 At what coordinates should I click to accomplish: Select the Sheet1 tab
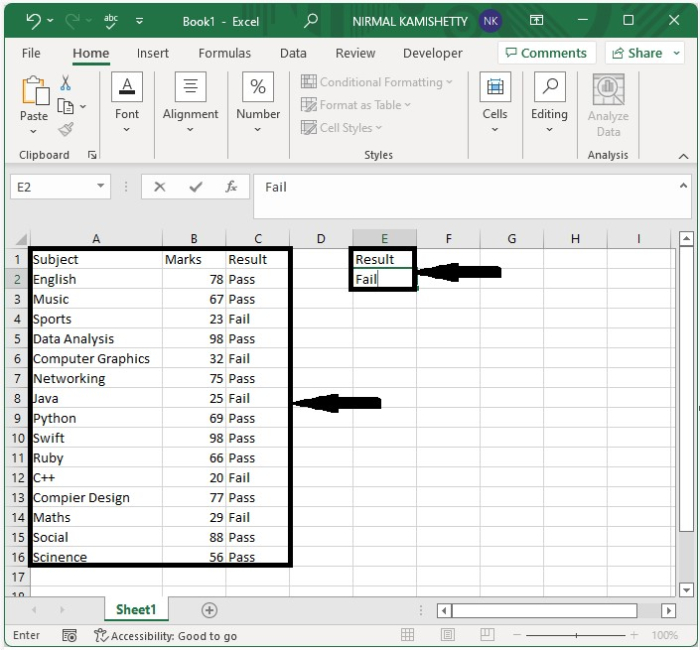136,609
